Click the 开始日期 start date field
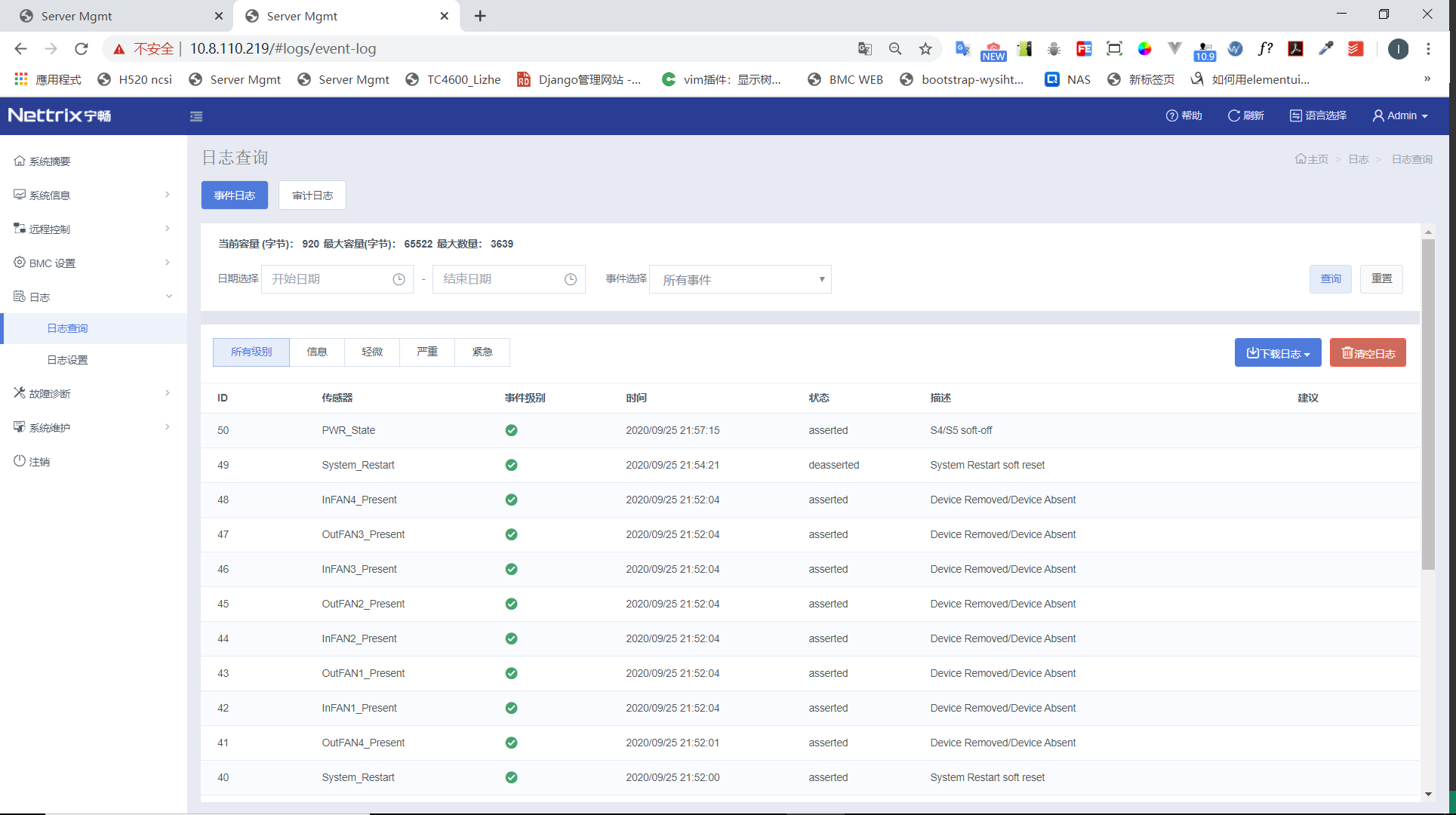Image resolution: width=1456 pixels, height=815 pixels. pyautogui.click(x=337, y=279)
